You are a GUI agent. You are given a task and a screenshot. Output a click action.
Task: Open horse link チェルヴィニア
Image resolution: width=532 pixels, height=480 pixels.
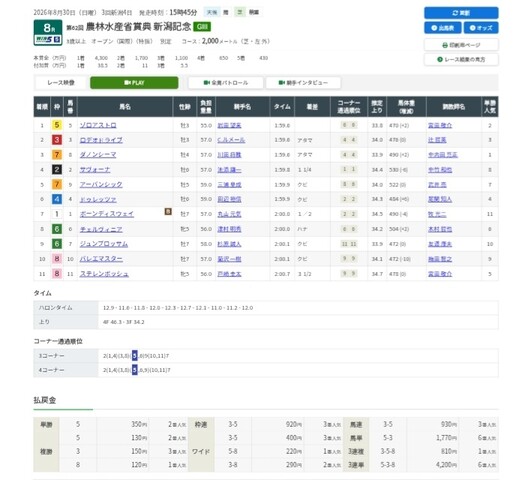[101, 229]
